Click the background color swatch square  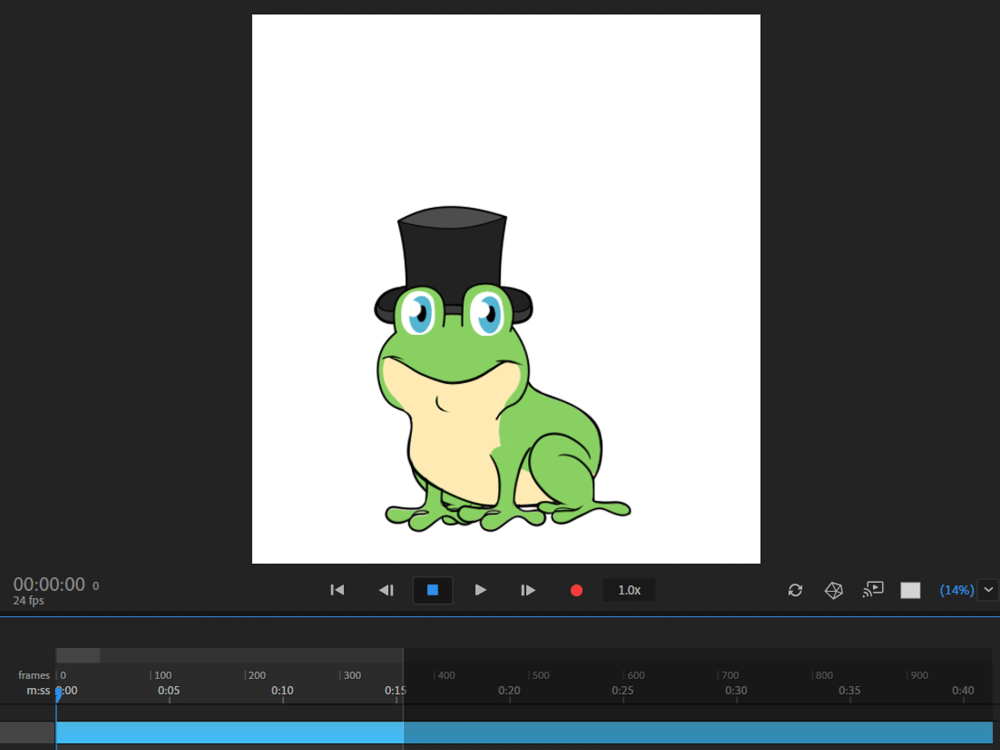coord(910,590)
